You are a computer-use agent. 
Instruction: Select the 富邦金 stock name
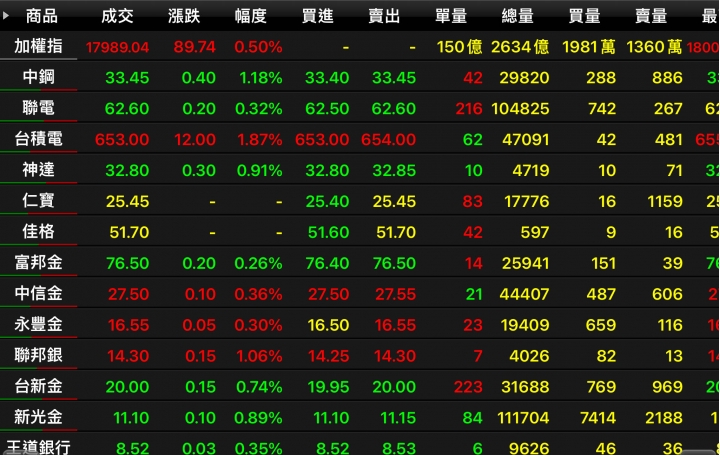[x=39, y=263]
